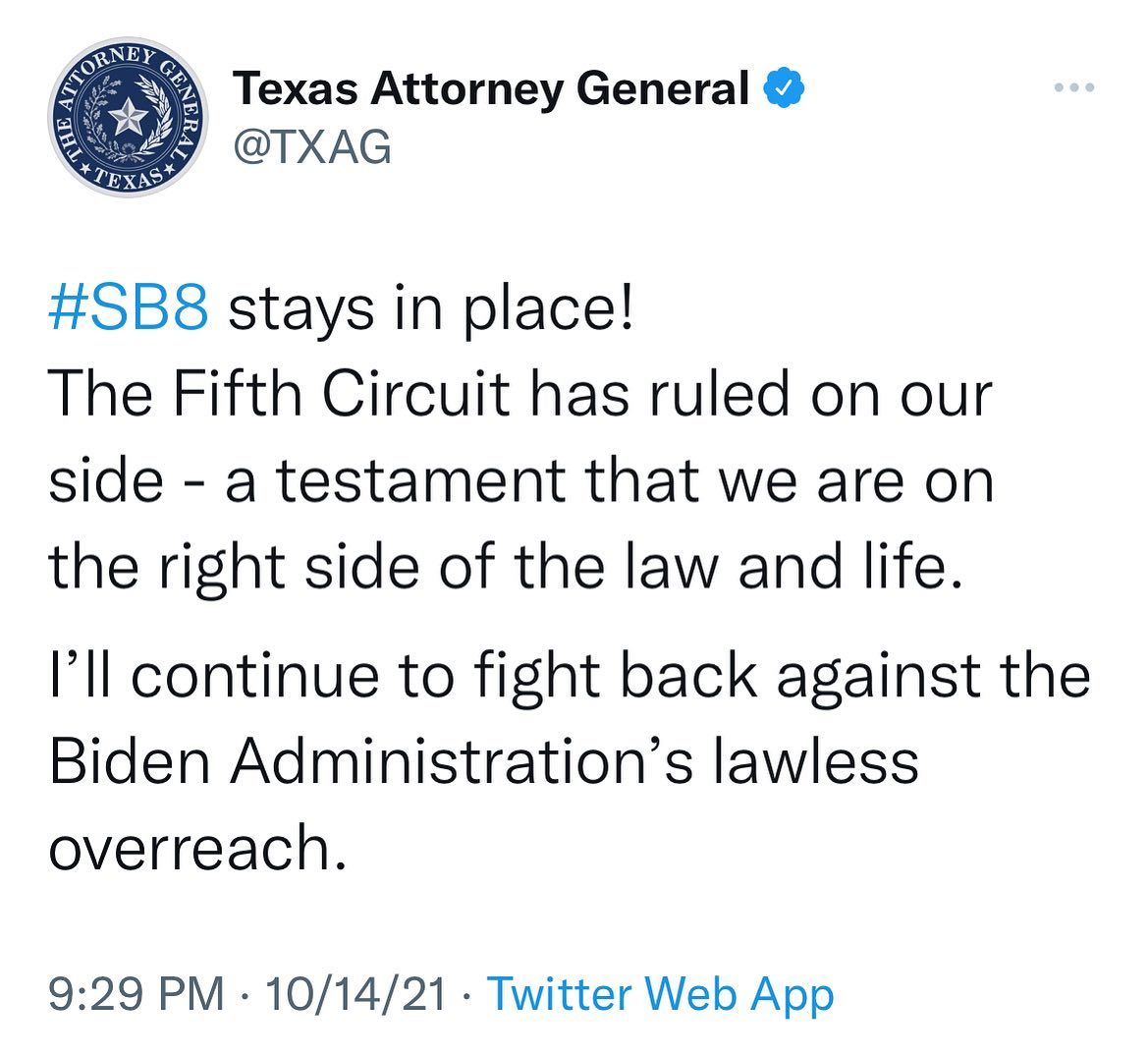Click the Texas Attorney General display name

493,89
